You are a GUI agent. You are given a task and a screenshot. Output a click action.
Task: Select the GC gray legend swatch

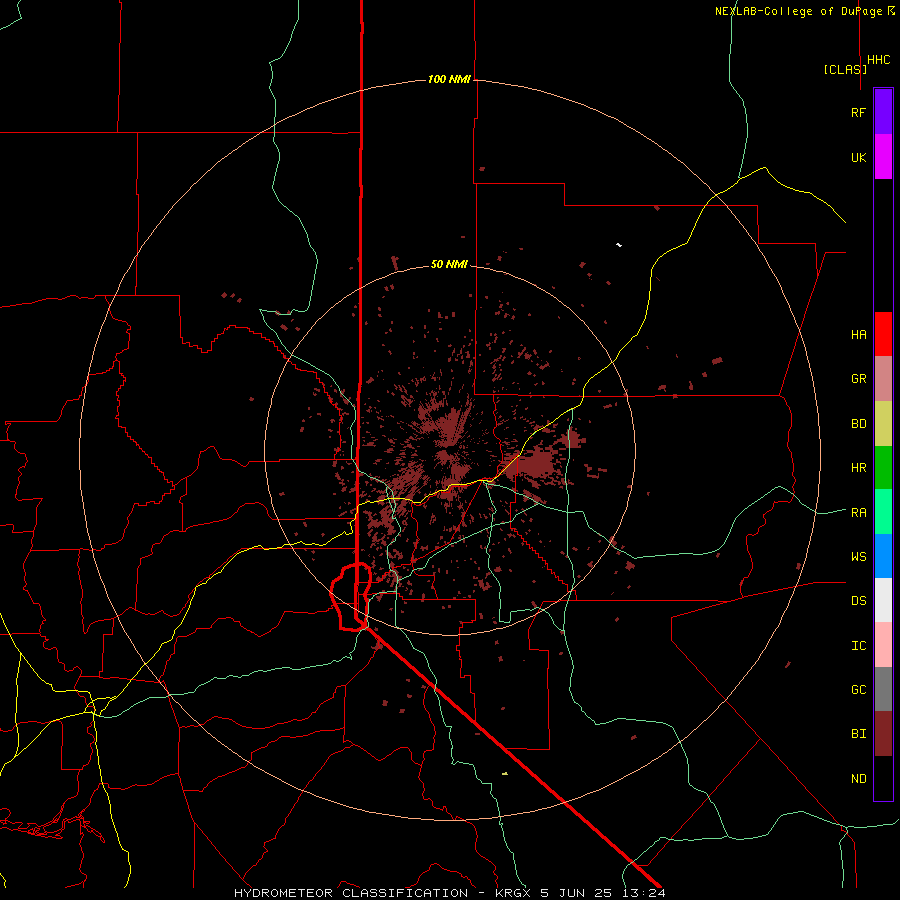(883, 689)
